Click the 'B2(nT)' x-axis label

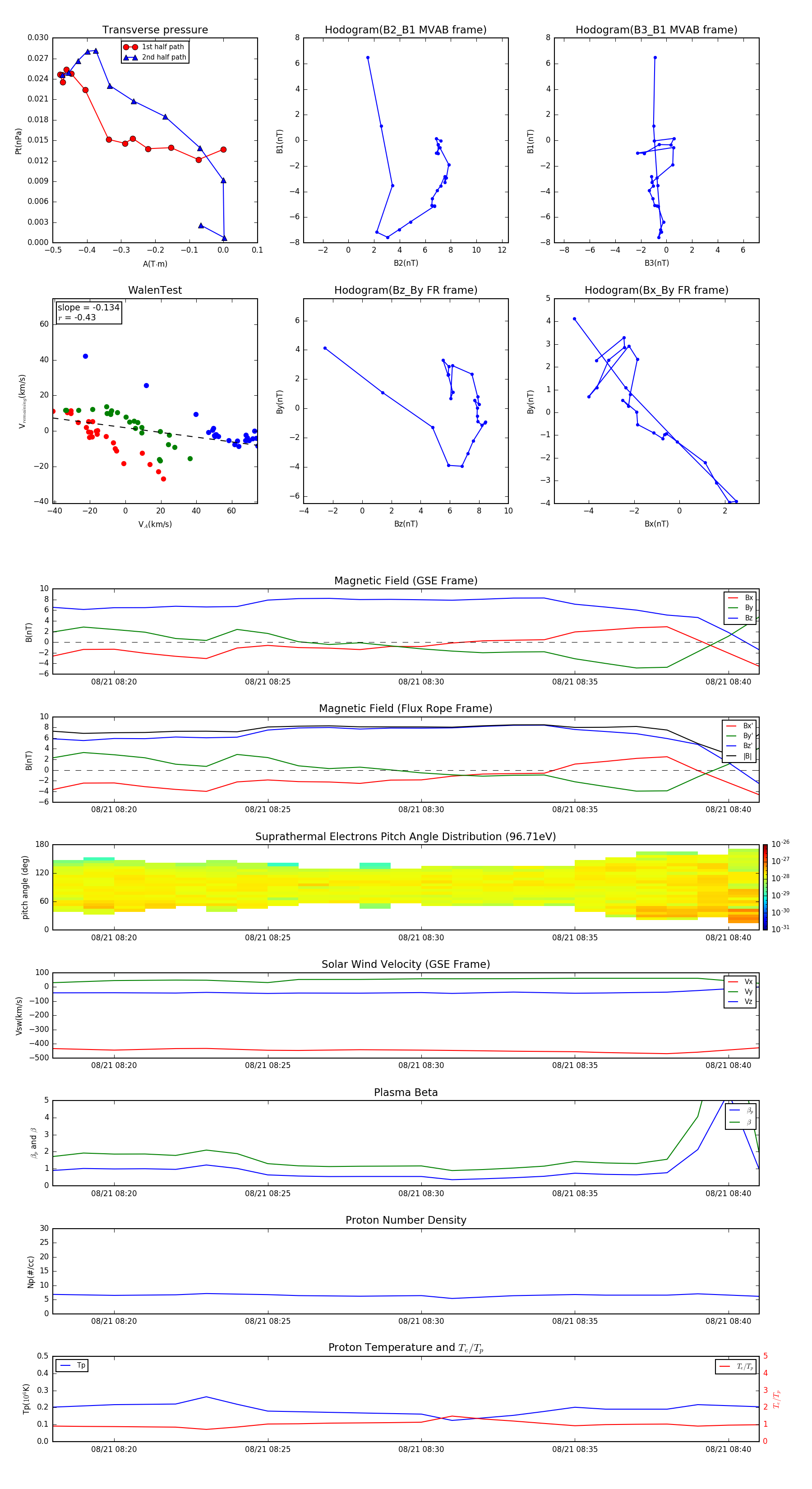point(406,263)
